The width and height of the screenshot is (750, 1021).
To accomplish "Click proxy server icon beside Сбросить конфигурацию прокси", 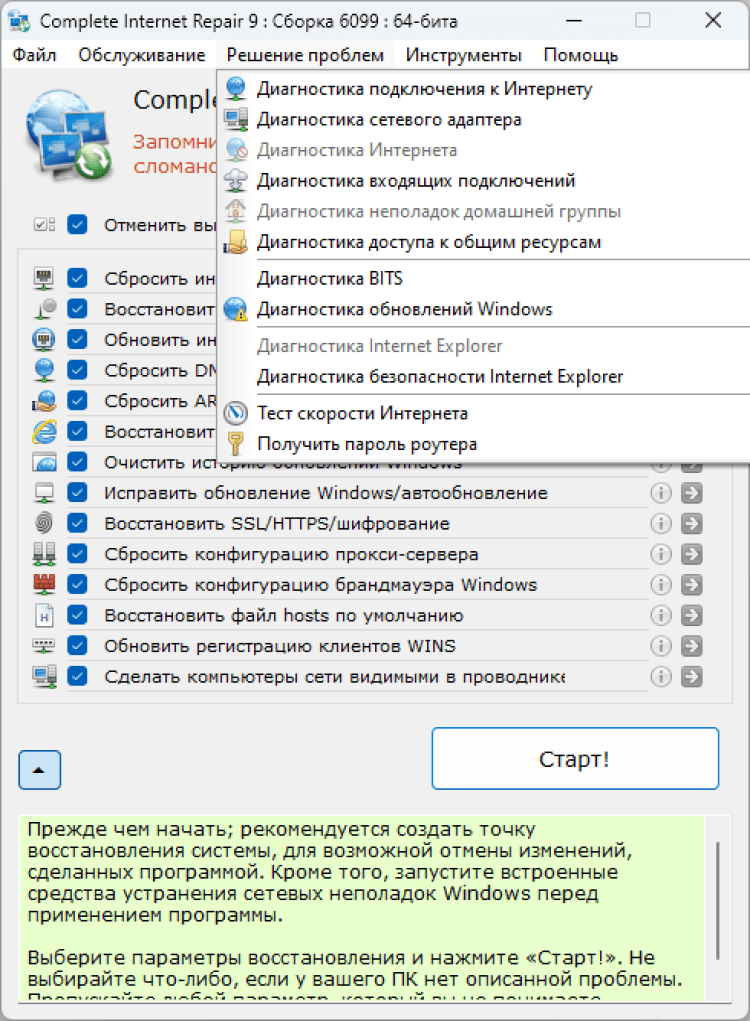I will coord(44,553).
